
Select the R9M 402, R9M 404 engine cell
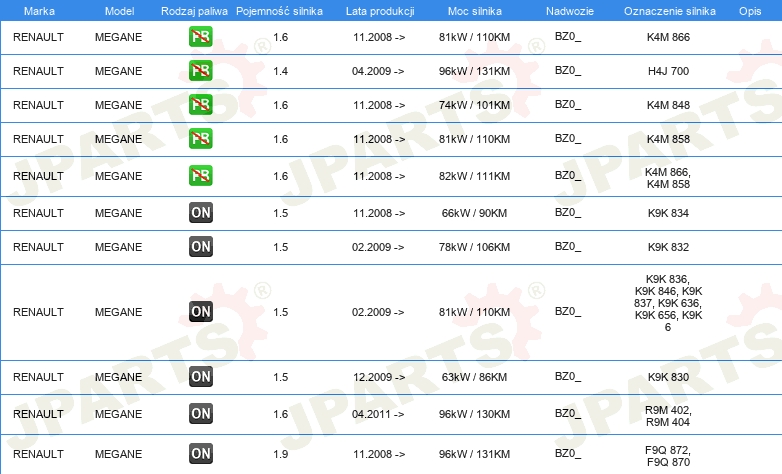[668, 416]
